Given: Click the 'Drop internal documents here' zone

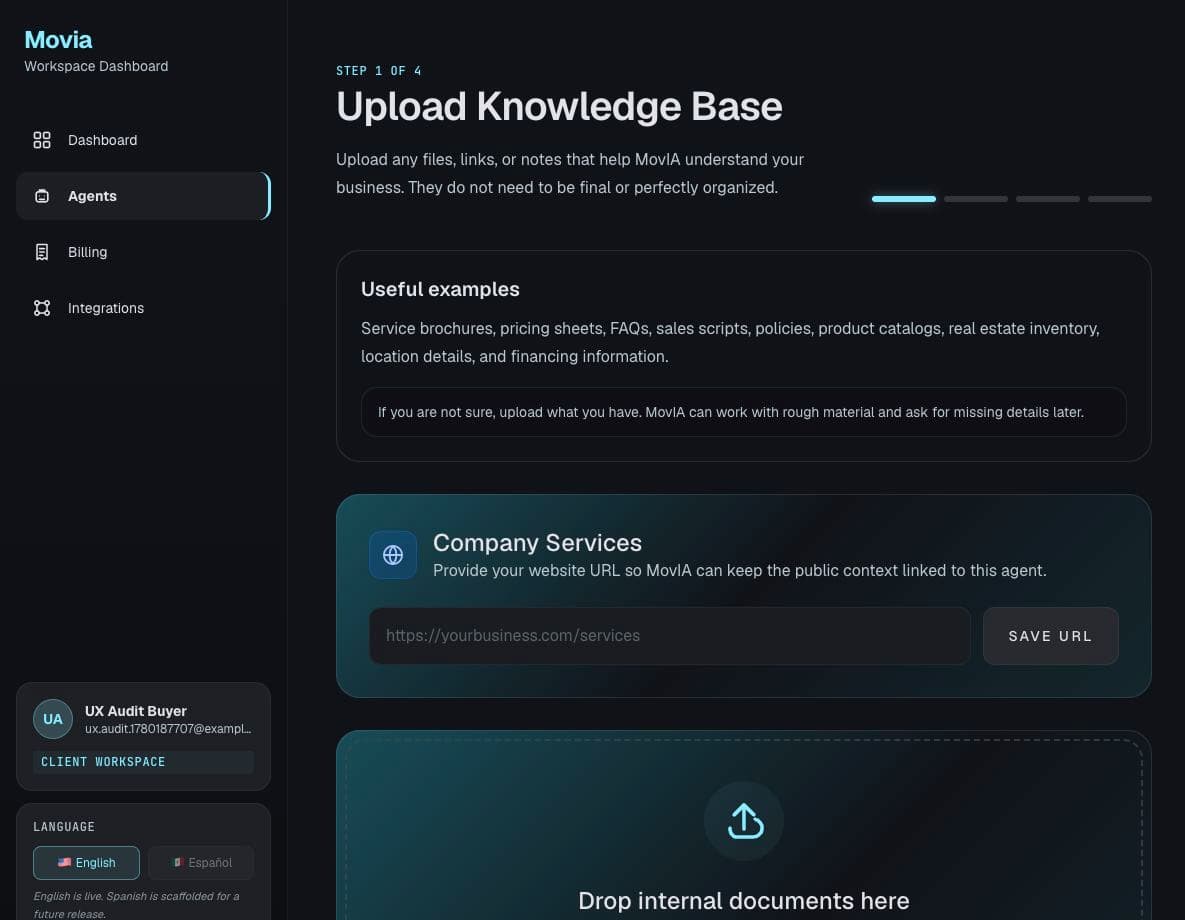Looking at the screenshot, I should (744, 829).
